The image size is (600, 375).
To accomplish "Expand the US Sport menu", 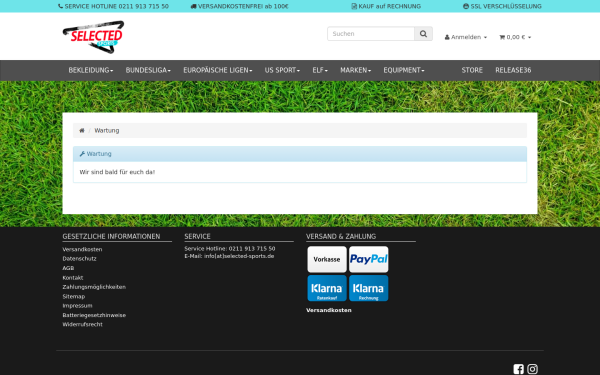I will (x=282, y=70).
